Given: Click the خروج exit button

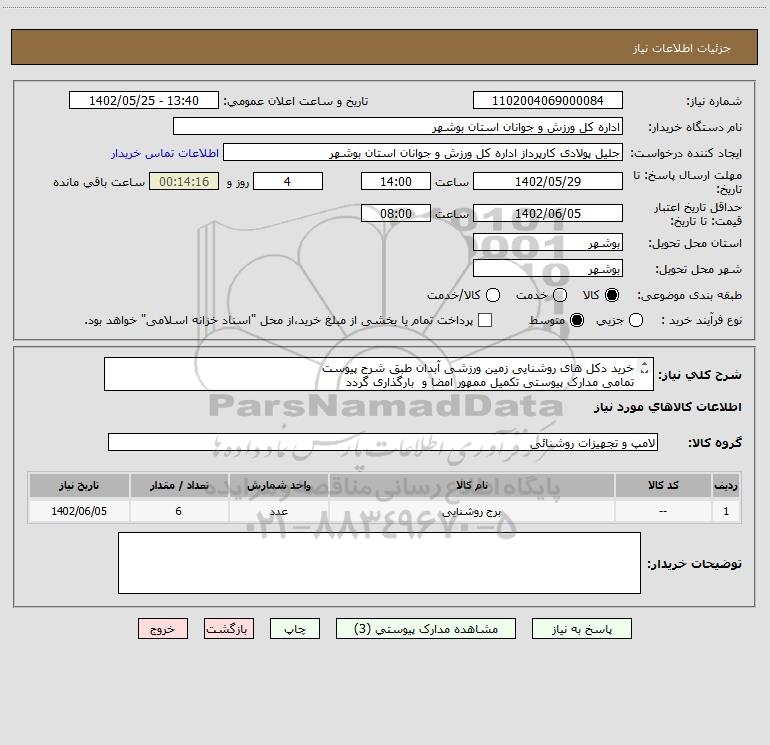Looking at the screenshot, I should point(163,629).
